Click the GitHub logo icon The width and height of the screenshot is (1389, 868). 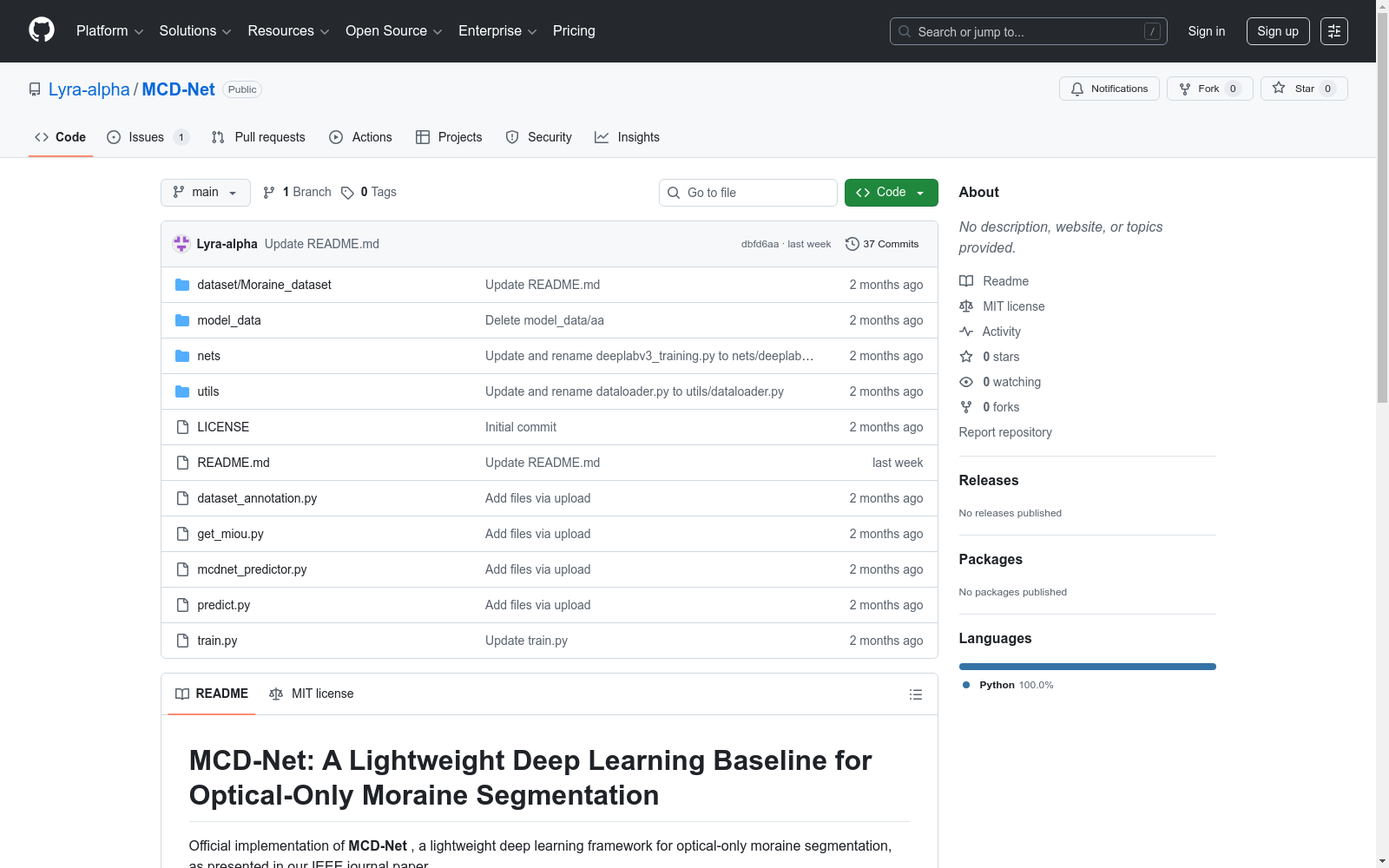(42, 30)
